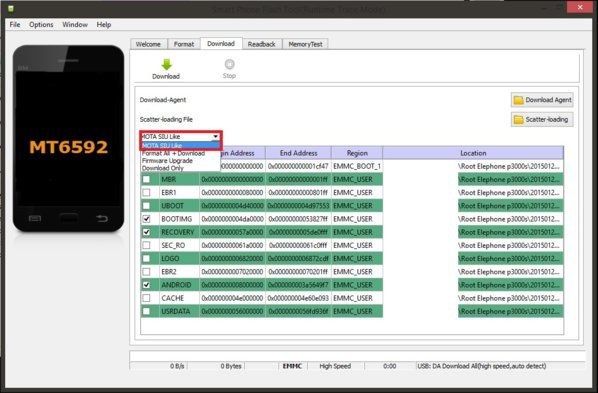This screenshot has width=598, height=393.
Task: Pick Download Only in the dropdown
Action: (163, 168)
